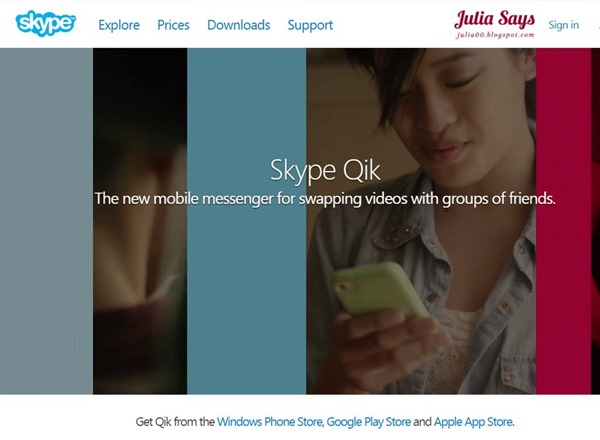This screenshot has width=600, height=440.
Task: Open the Prices menu
Action: pyautogui.click(x=173, y=25)
